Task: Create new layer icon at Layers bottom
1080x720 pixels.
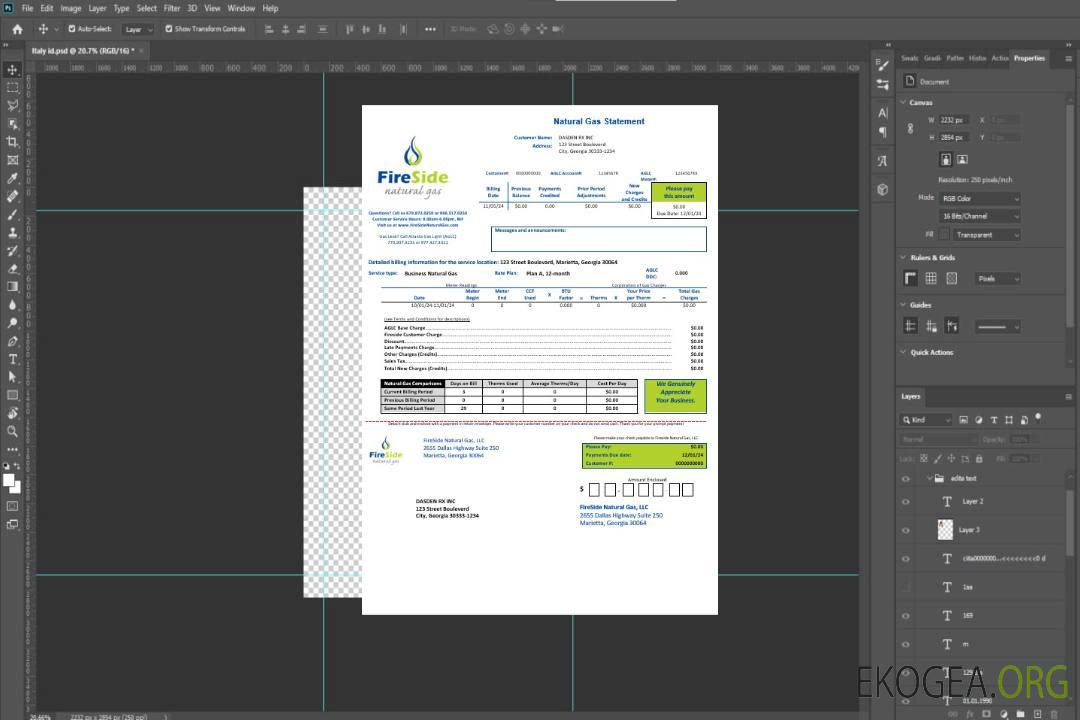Action: (1037, 714)
